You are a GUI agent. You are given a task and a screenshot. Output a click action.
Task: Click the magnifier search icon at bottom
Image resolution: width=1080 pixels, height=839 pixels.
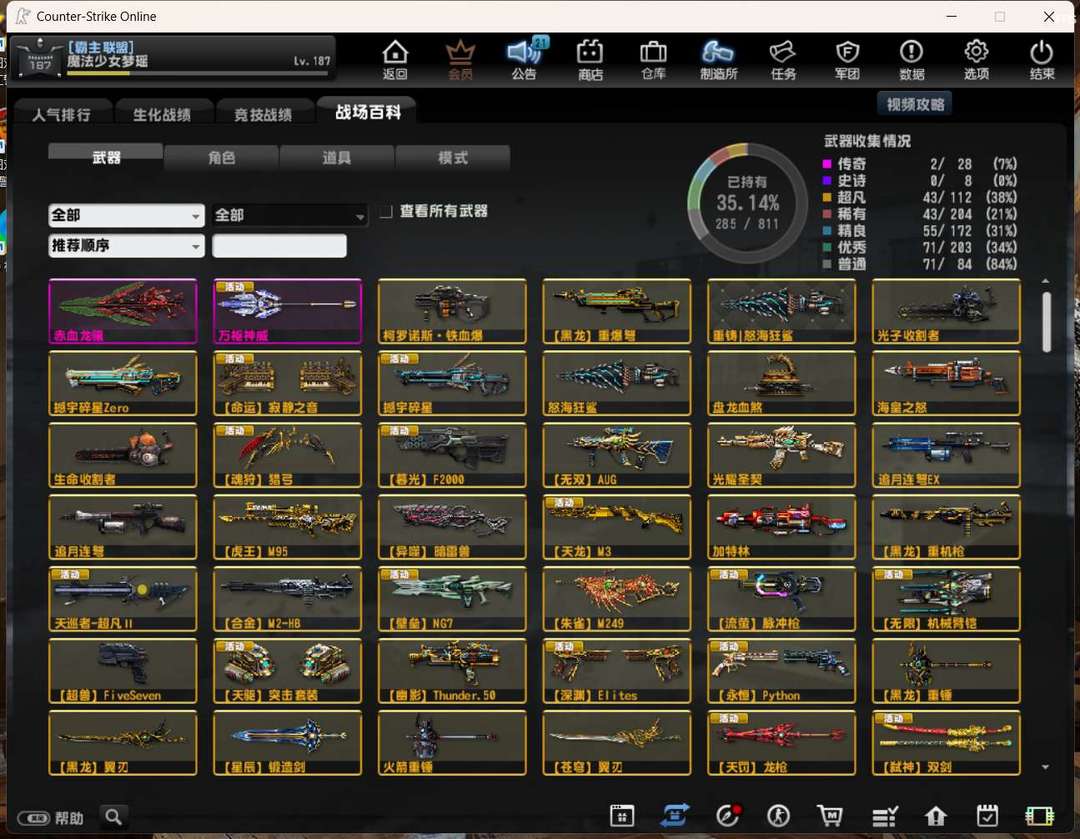114,817
